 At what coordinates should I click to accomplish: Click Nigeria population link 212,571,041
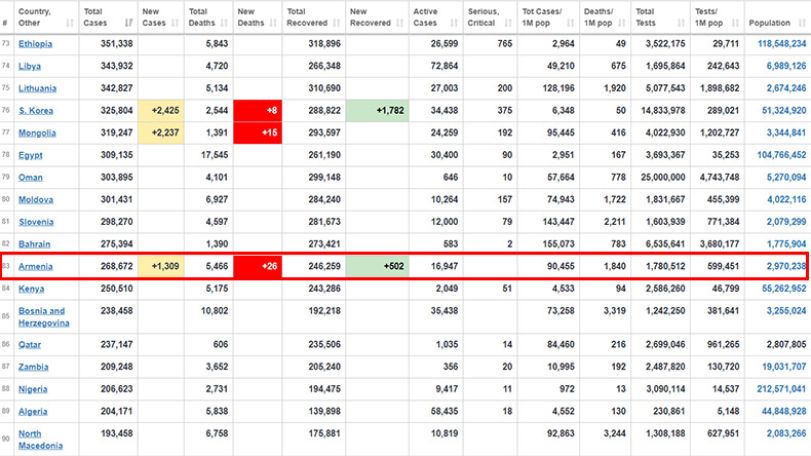tap(782, 389)
